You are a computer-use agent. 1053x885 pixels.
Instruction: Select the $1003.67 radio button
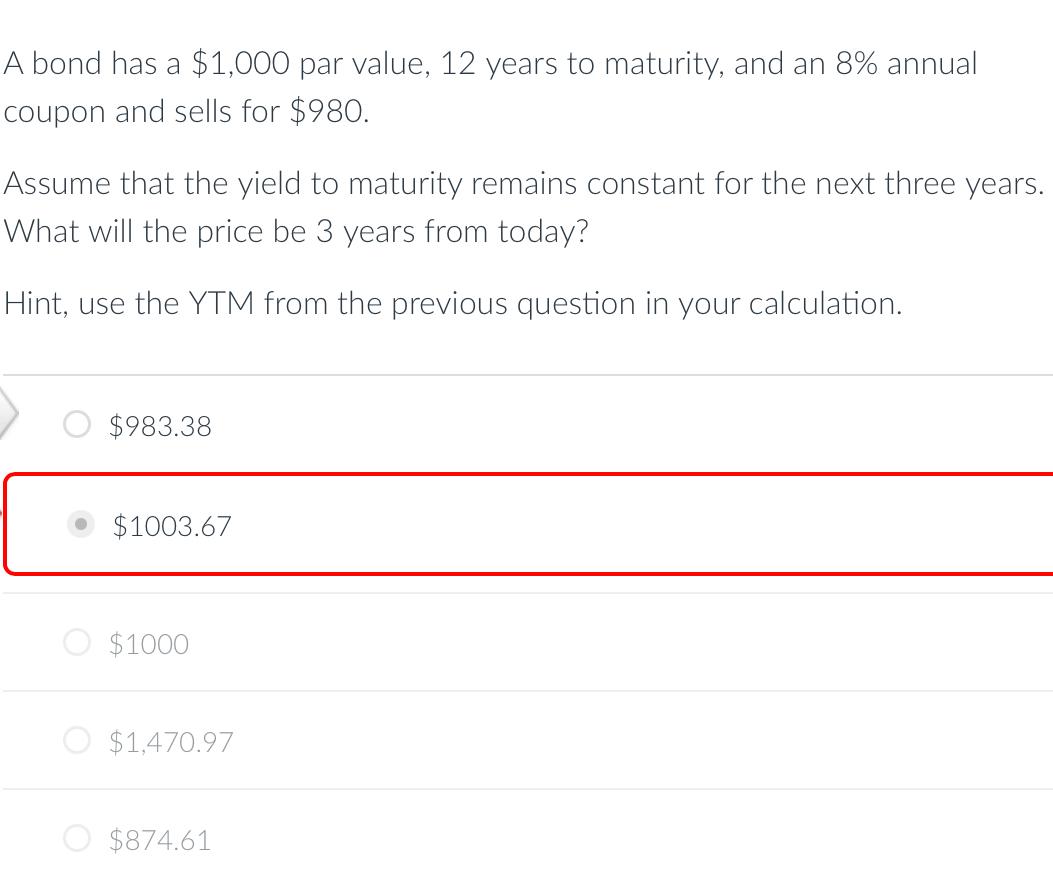coord(81,524)
